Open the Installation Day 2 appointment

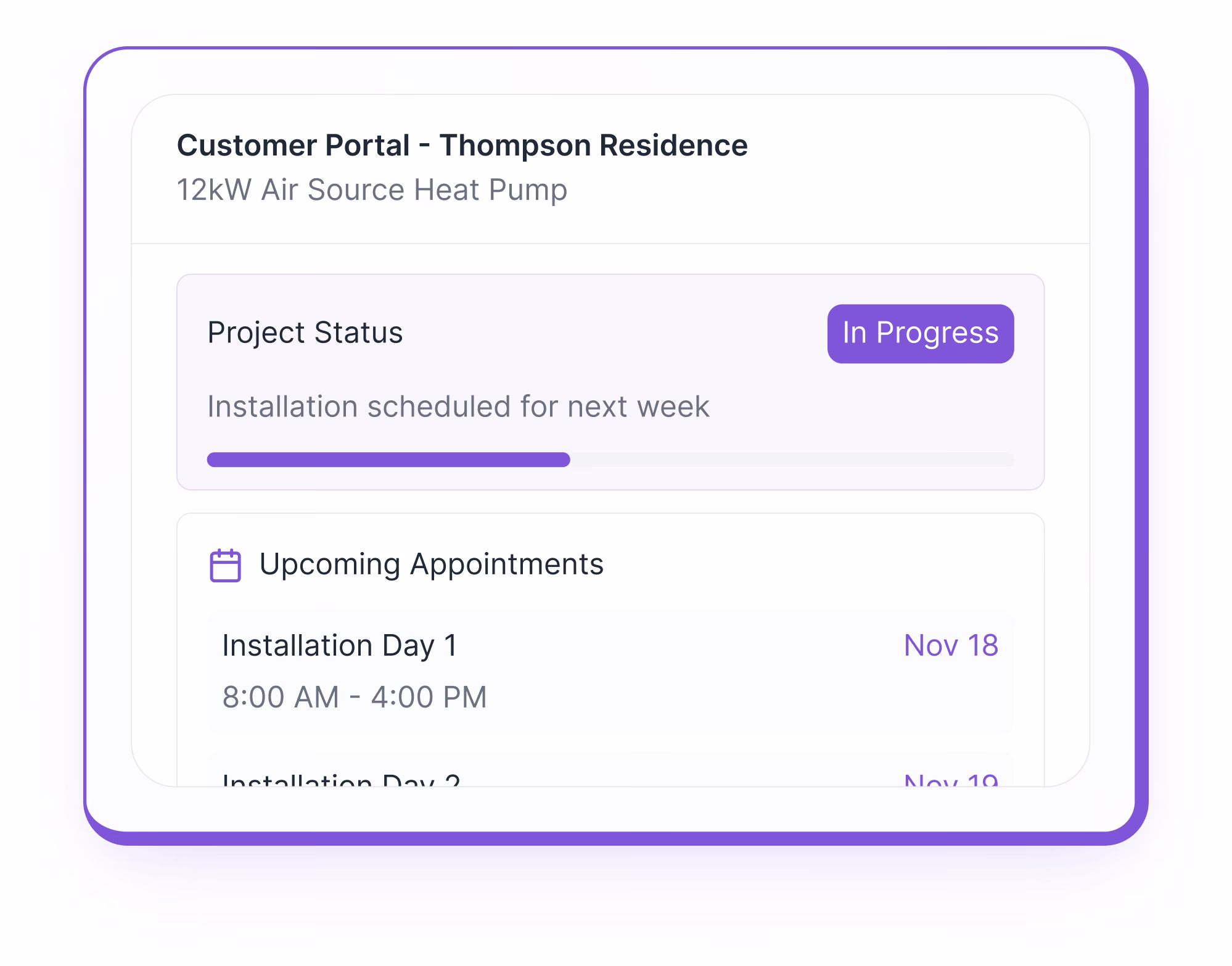[610, 780]
